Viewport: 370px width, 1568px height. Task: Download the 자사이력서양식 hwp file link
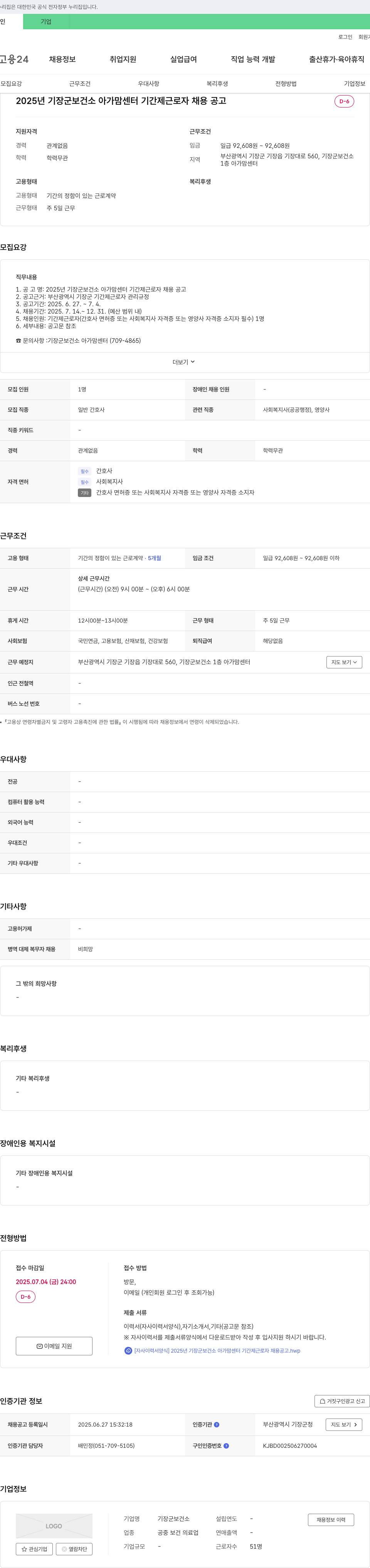[217, 1351]
